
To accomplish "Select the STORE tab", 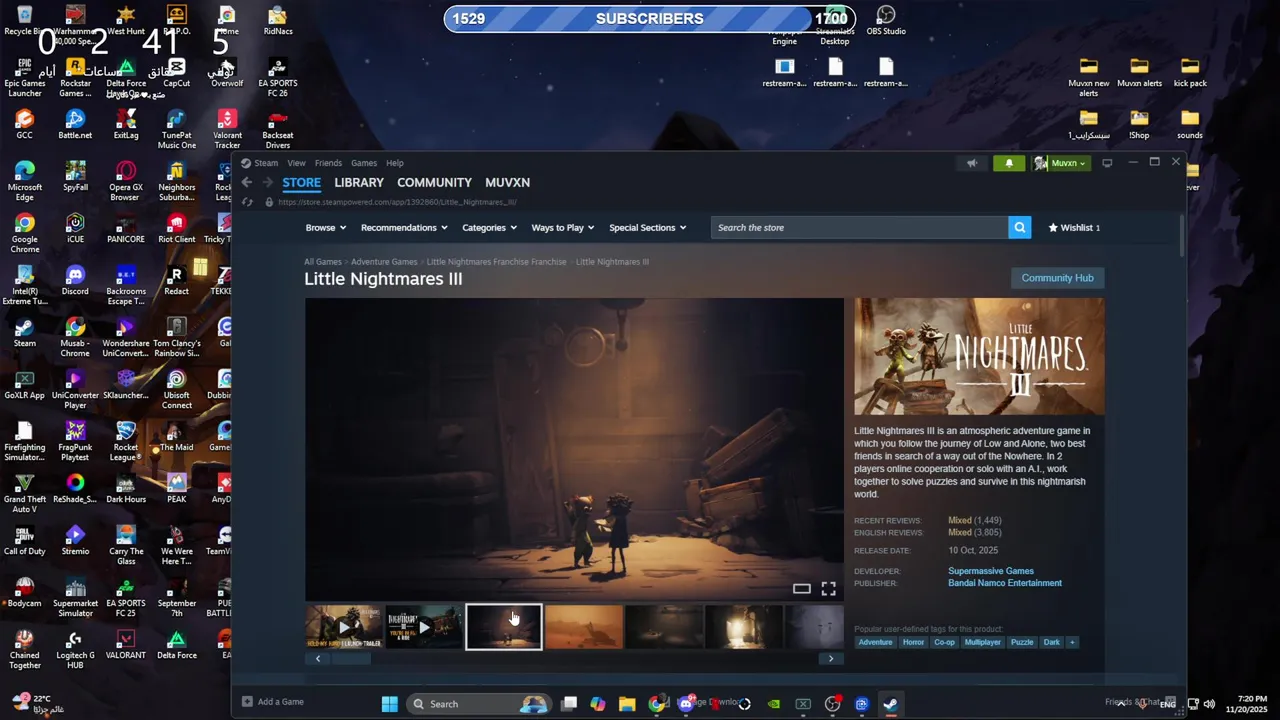I will (301, 183).
